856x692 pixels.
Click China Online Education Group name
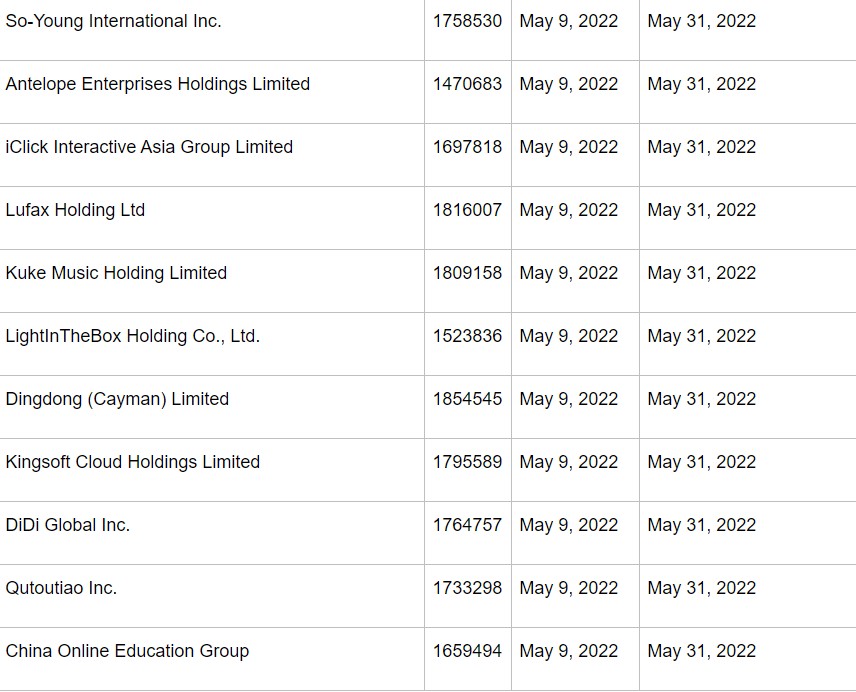127,651
